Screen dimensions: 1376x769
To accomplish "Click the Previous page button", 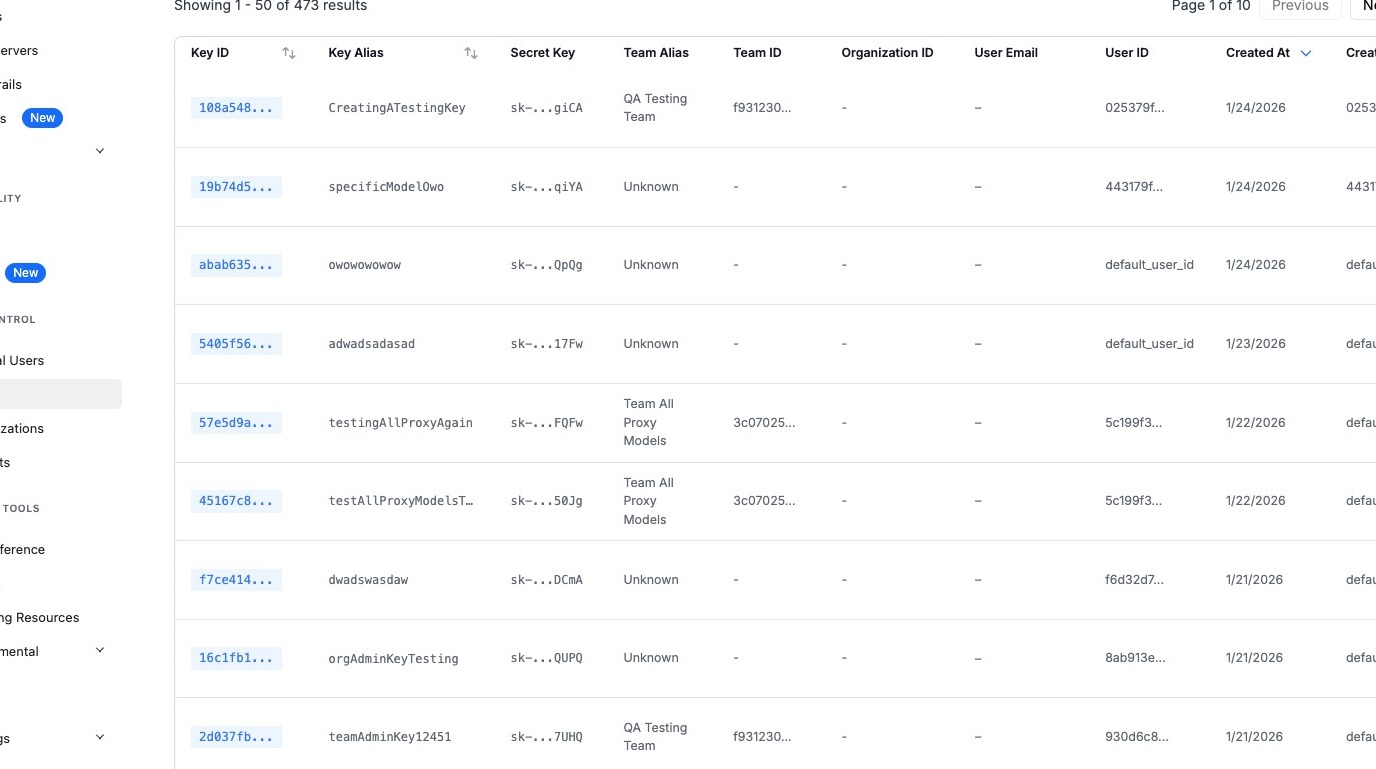I will tap(1300, 6).
